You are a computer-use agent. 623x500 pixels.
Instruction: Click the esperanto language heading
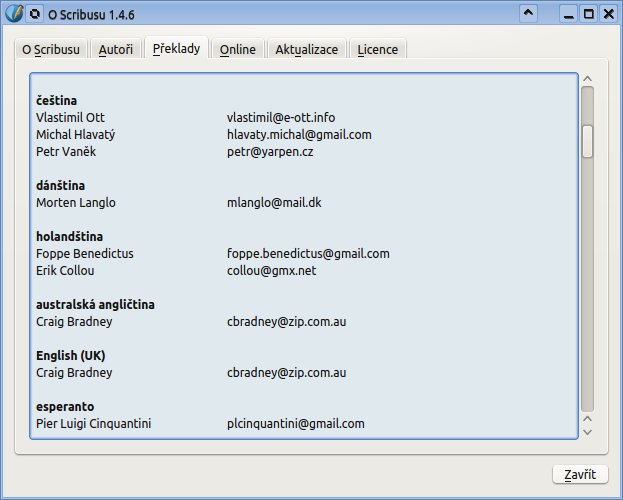pyautogui.click(x=65, y=407)
